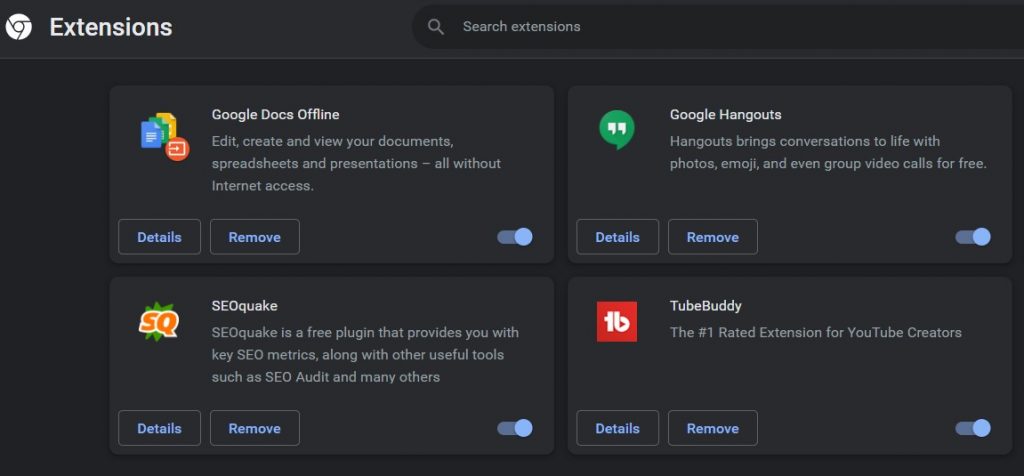Screen dimensions: 1024x476
Task: Click the magnifying glass search icon
Action: click(436, 27)
